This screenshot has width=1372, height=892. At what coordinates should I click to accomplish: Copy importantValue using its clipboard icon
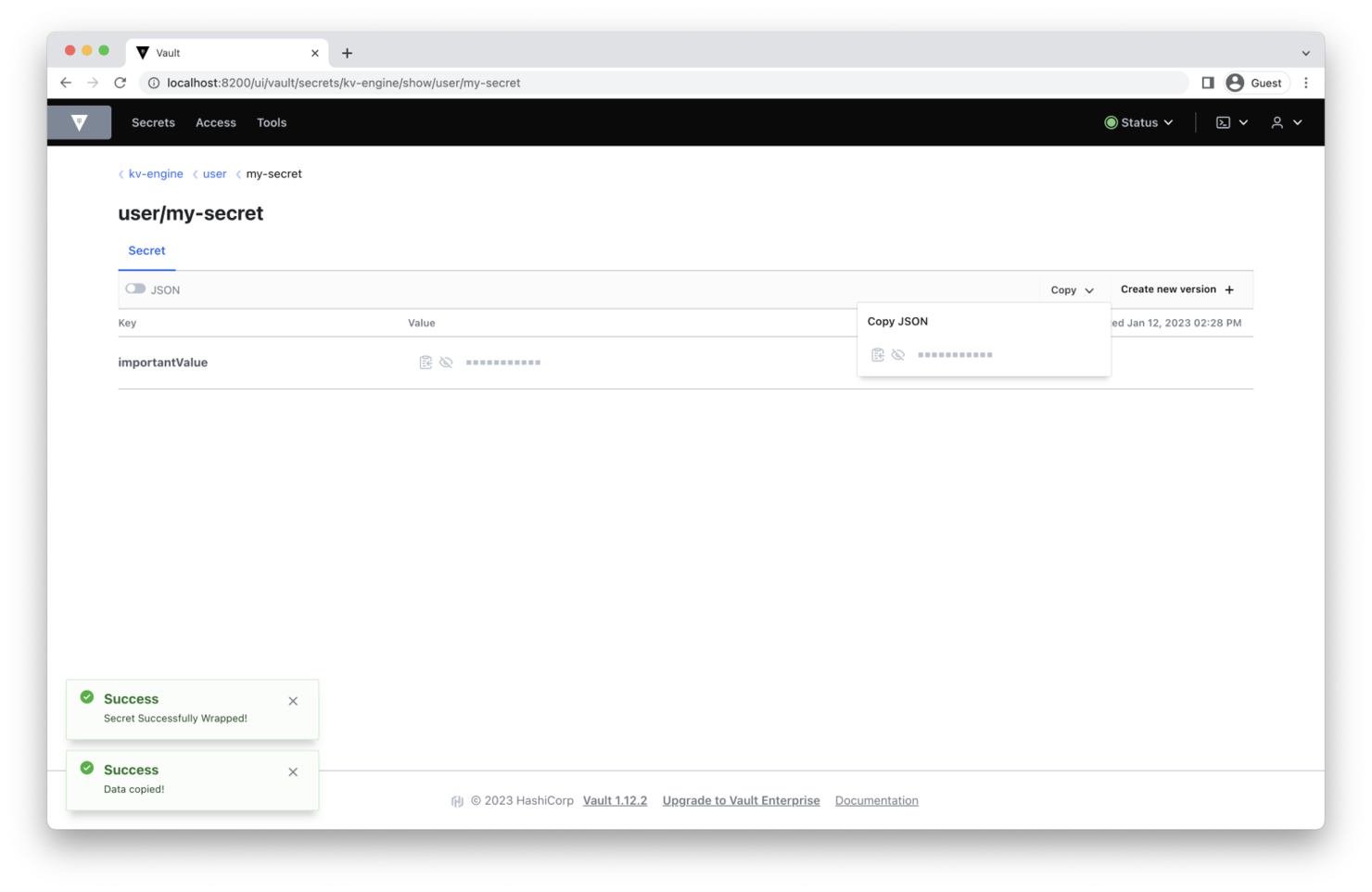pyautogui.click(x=426, y=362)
